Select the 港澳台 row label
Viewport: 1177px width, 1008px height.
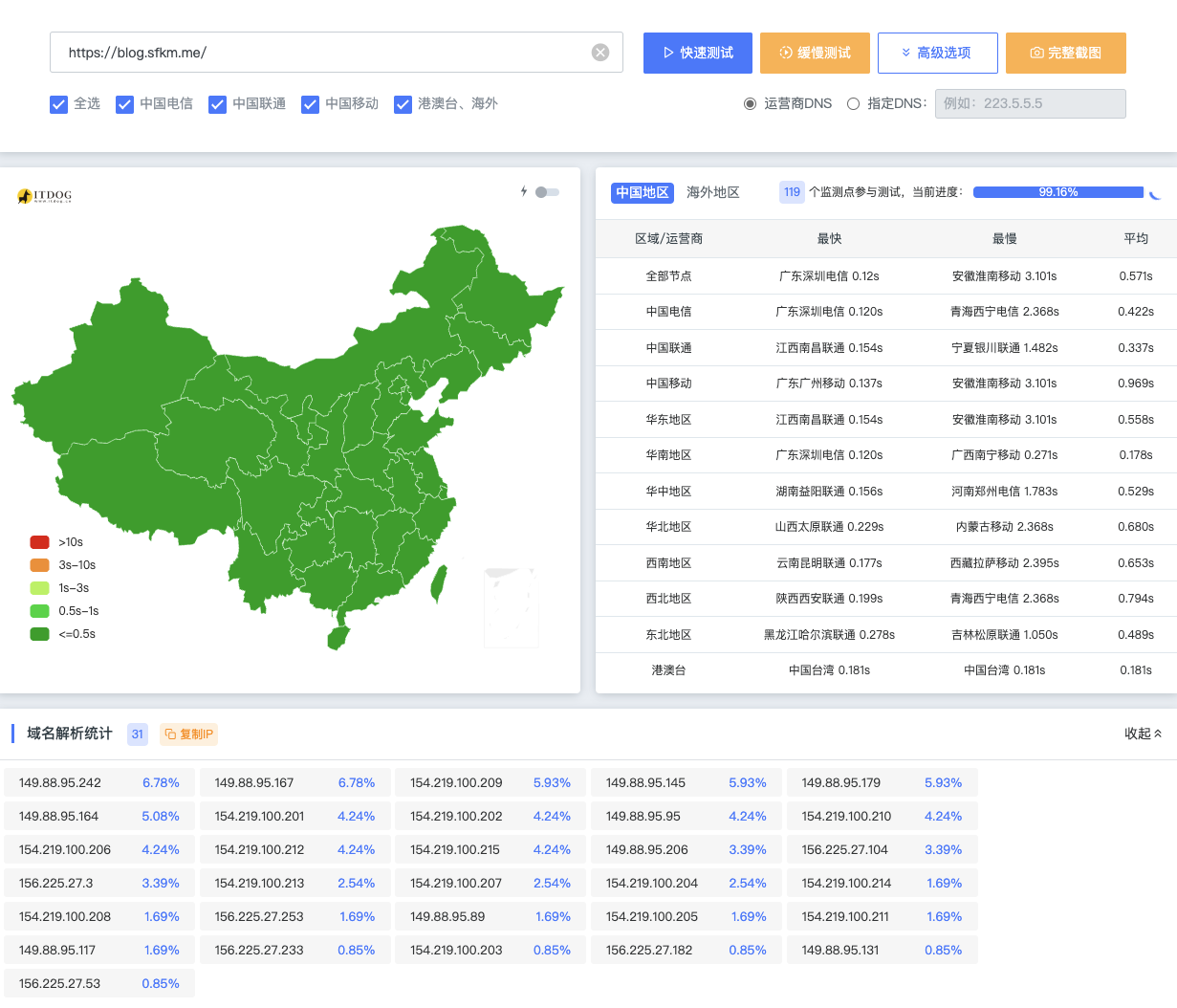pos(668,670)
